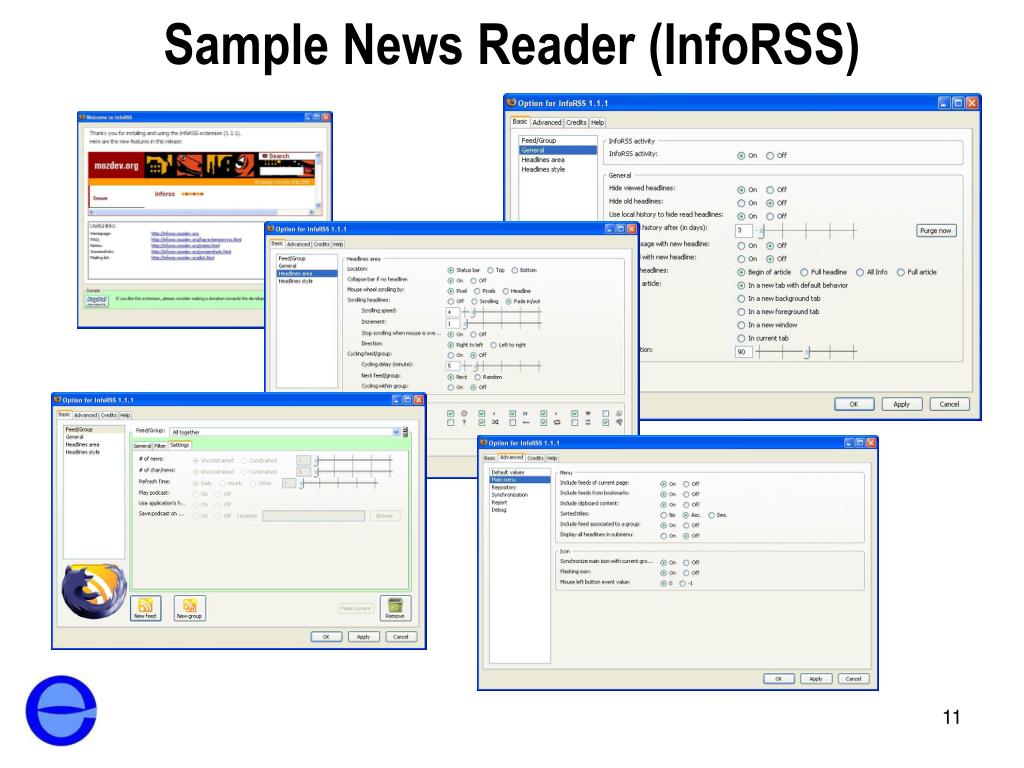
Task: Click the small icon right of Feed/Group dropdown
Action: (x=406, y=432)
